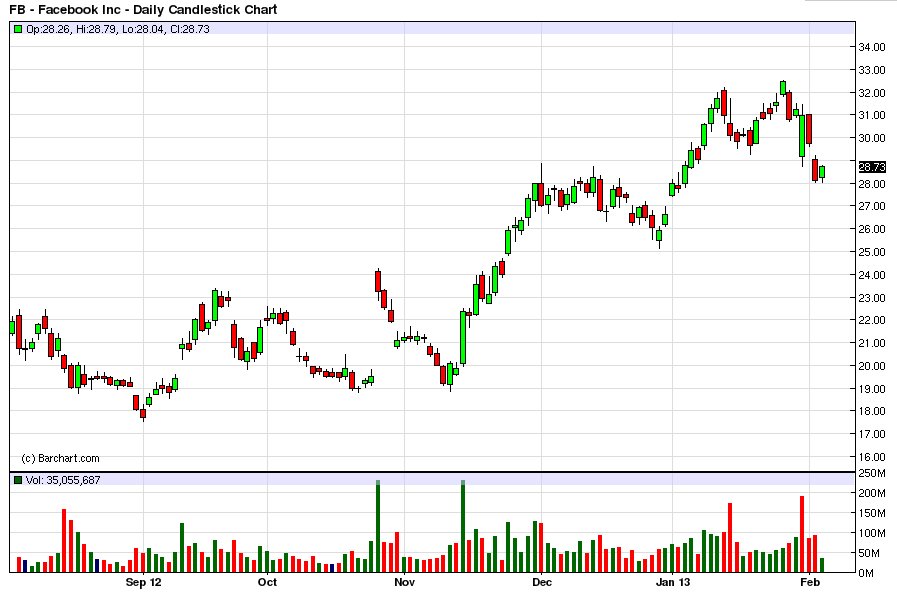Click the volume readout 'Vol: 35,055,687'

pyautogui.click(x=63, y=480)
